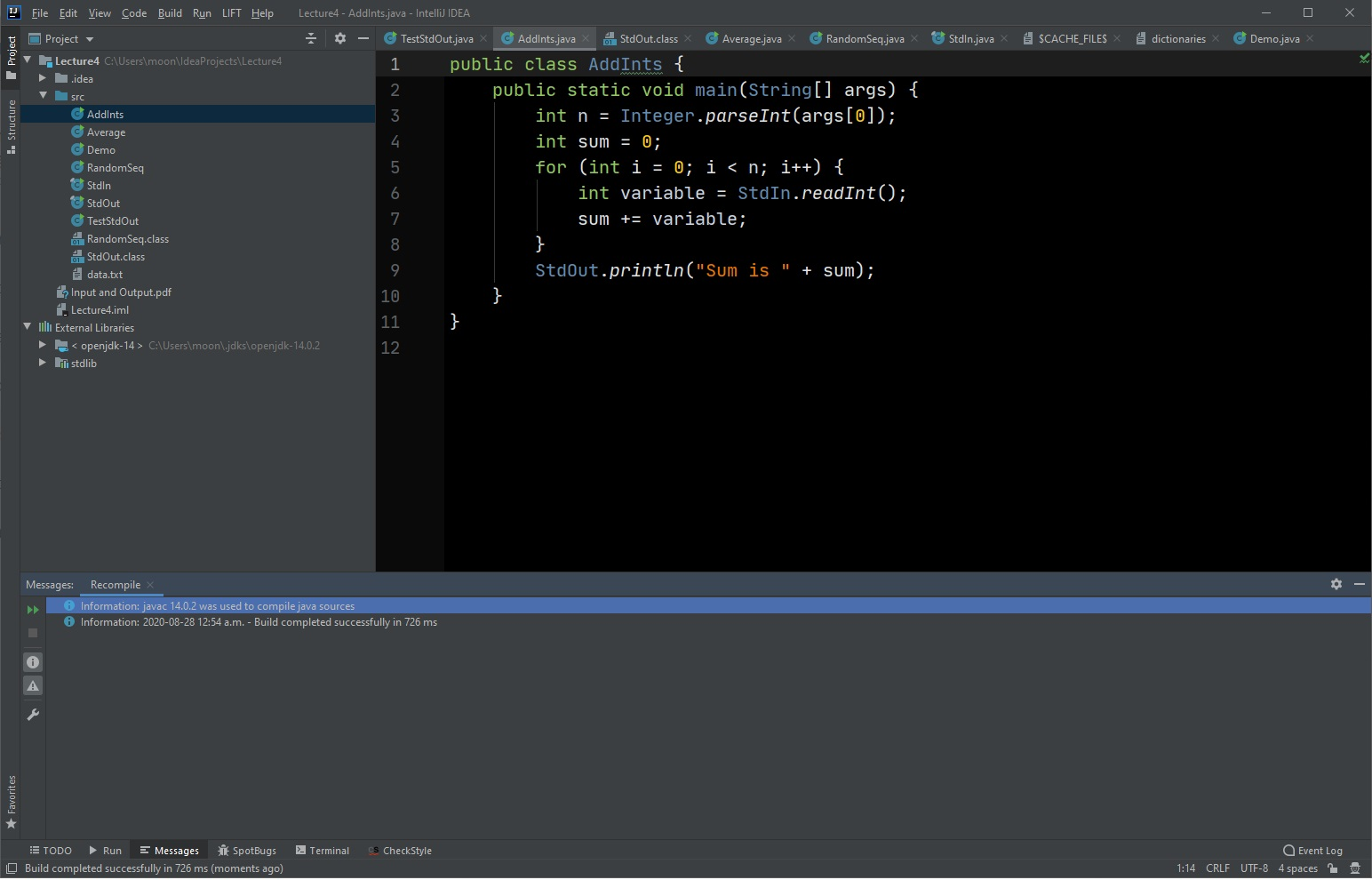Open the Messages panel settings gear
Image resolution: width=1372 pixels, height=880 pixels.
[x=1336, y=584]
